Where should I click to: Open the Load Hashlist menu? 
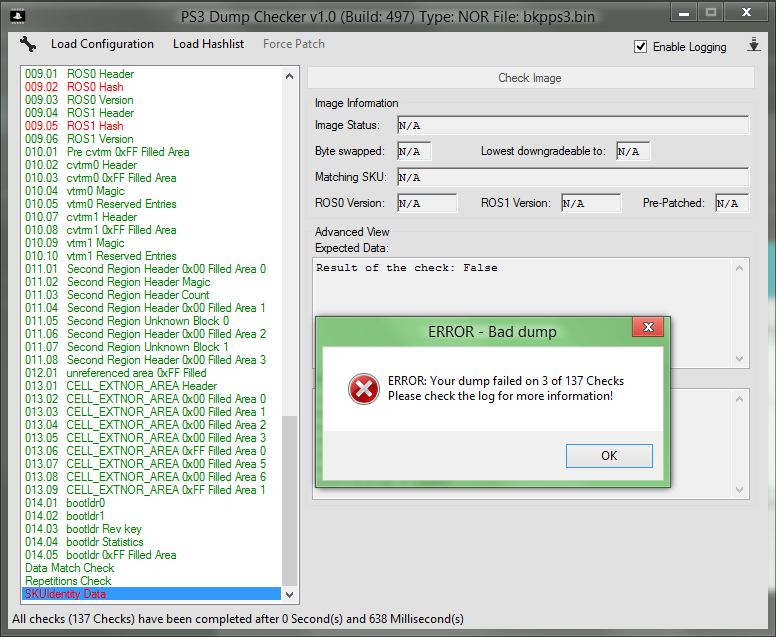[208, 44]
